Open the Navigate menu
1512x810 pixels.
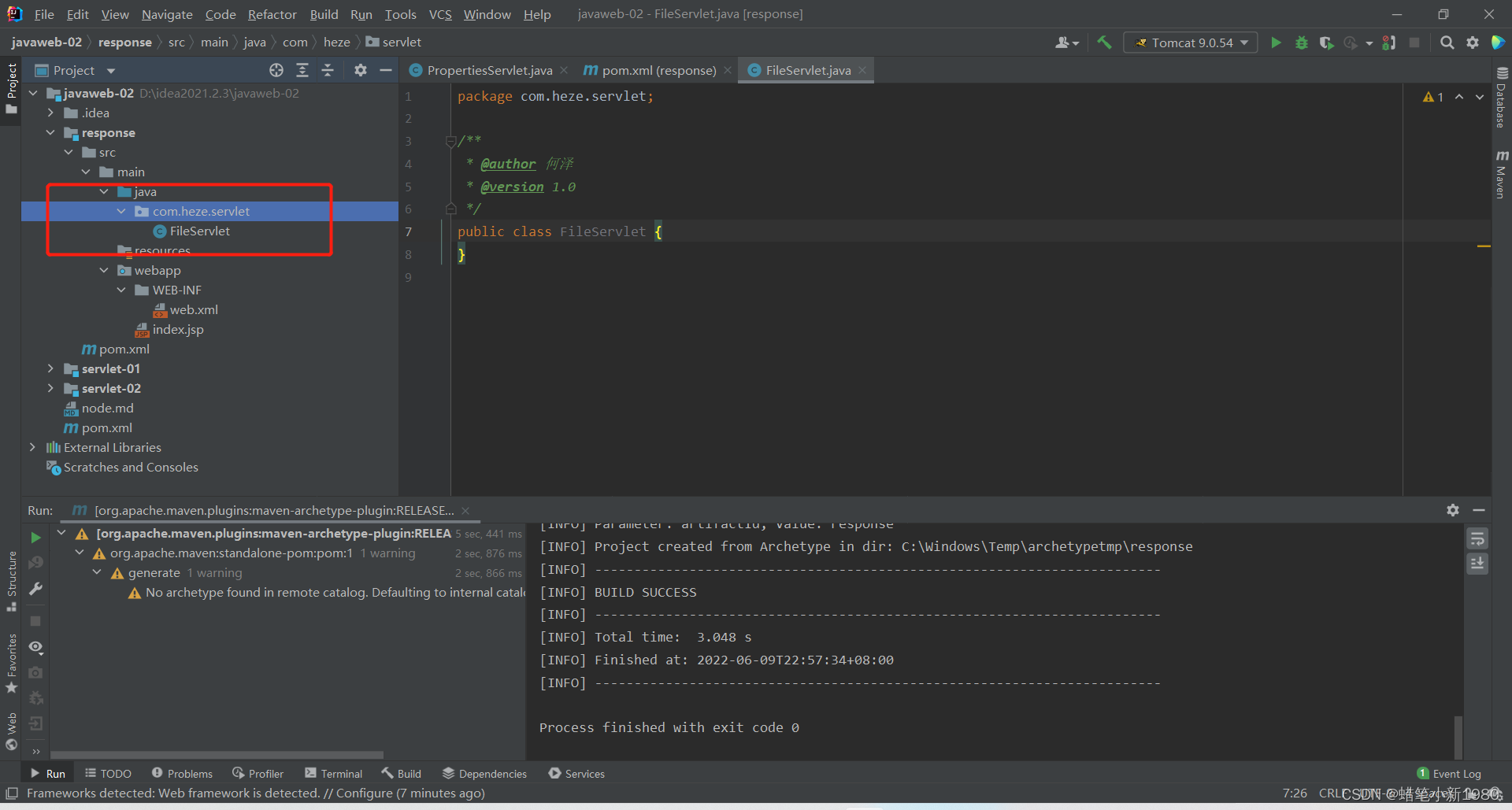click(167, 14)
